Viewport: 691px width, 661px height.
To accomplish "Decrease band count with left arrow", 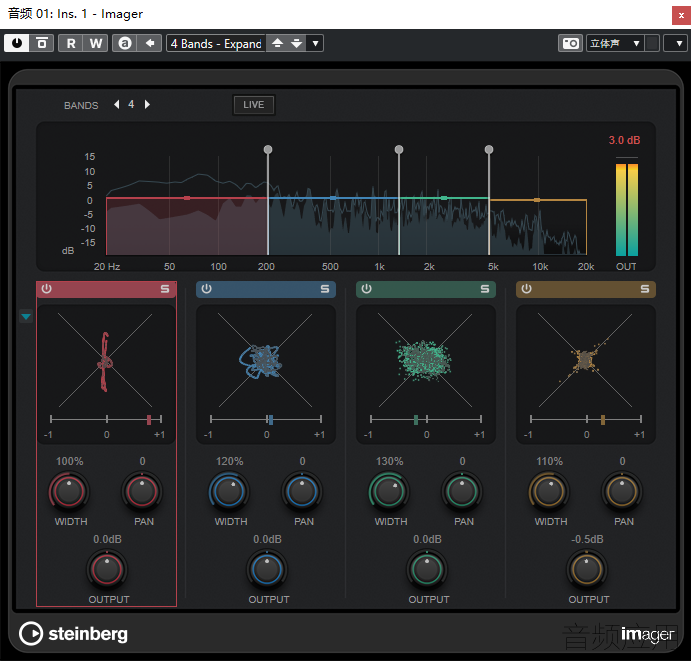I will click(117, 104).
